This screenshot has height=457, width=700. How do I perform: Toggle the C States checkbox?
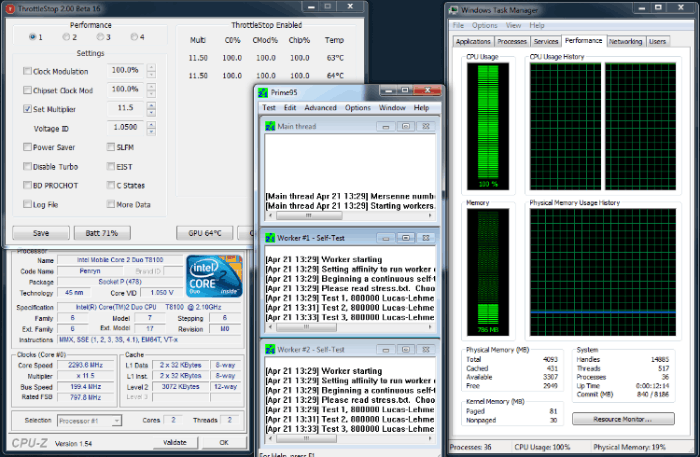coord(111,185)
